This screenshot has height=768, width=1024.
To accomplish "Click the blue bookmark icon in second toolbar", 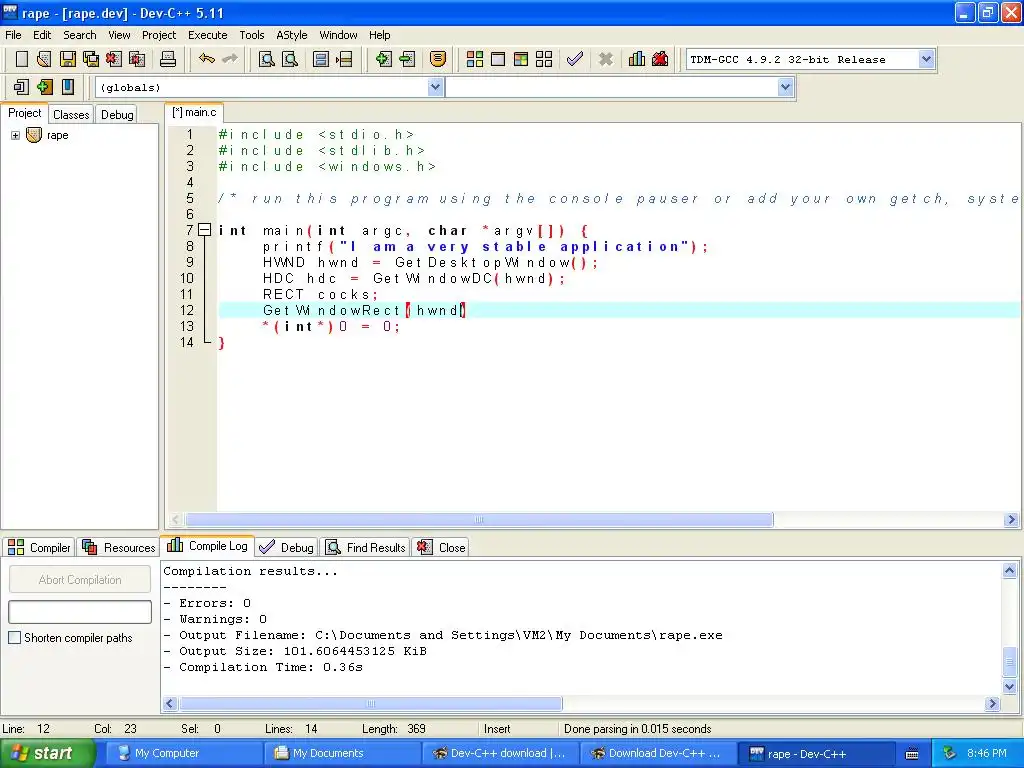I will point(67,87).
